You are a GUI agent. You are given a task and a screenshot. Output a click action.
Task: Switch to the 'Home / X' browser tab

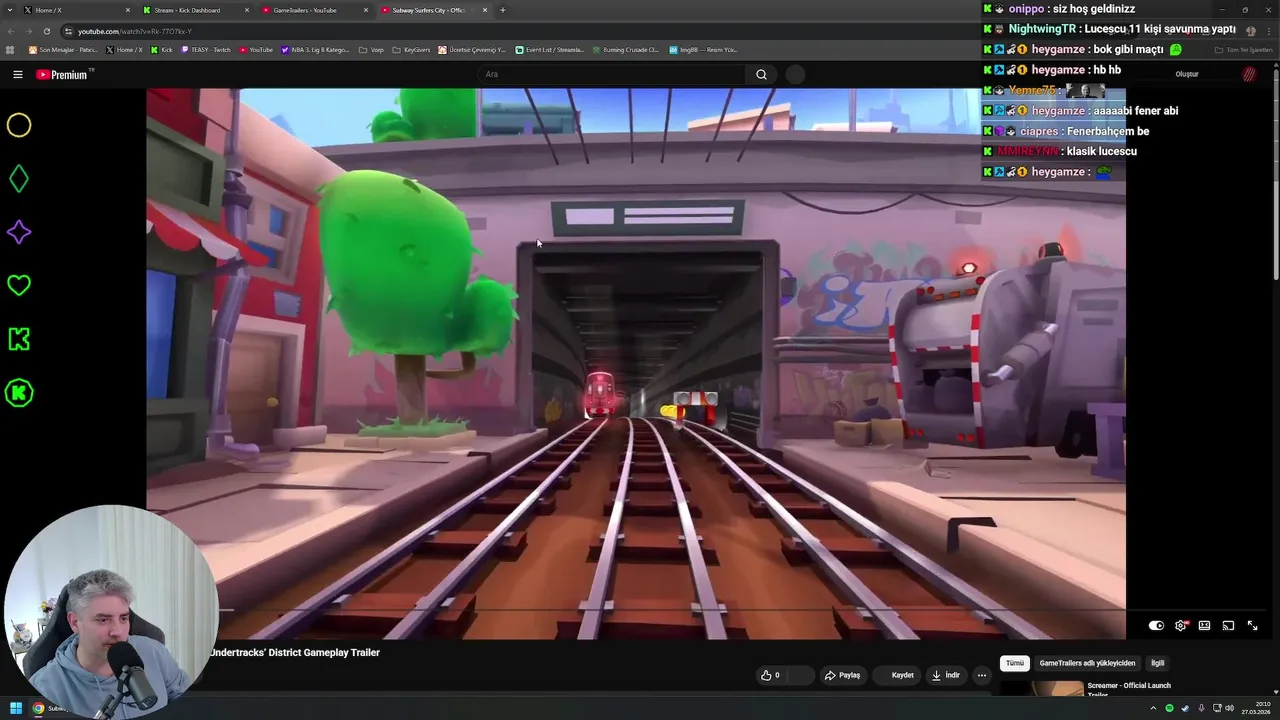(x=78, y=10)
